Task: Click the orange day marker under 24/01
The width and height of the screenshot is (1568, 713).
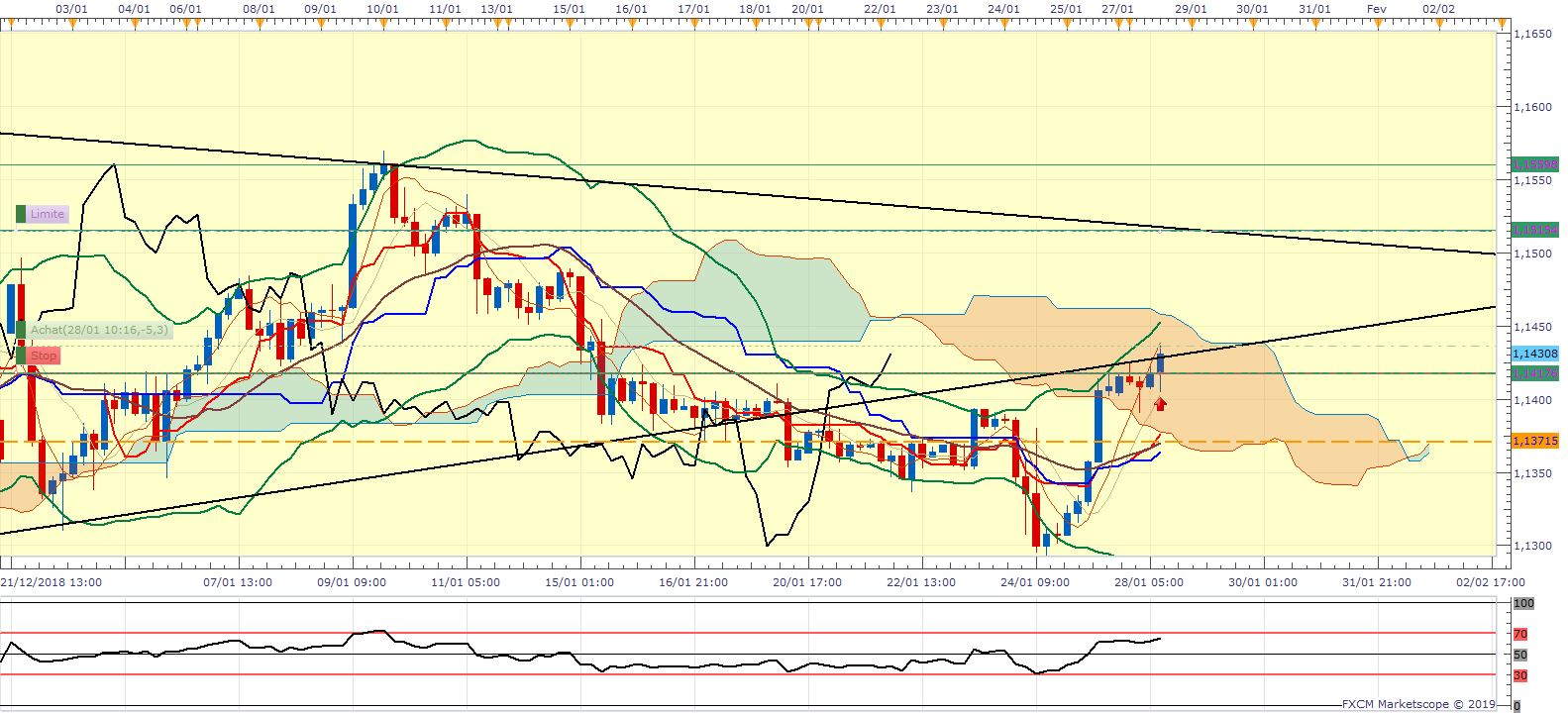Action: click(x=1004, y=24)
